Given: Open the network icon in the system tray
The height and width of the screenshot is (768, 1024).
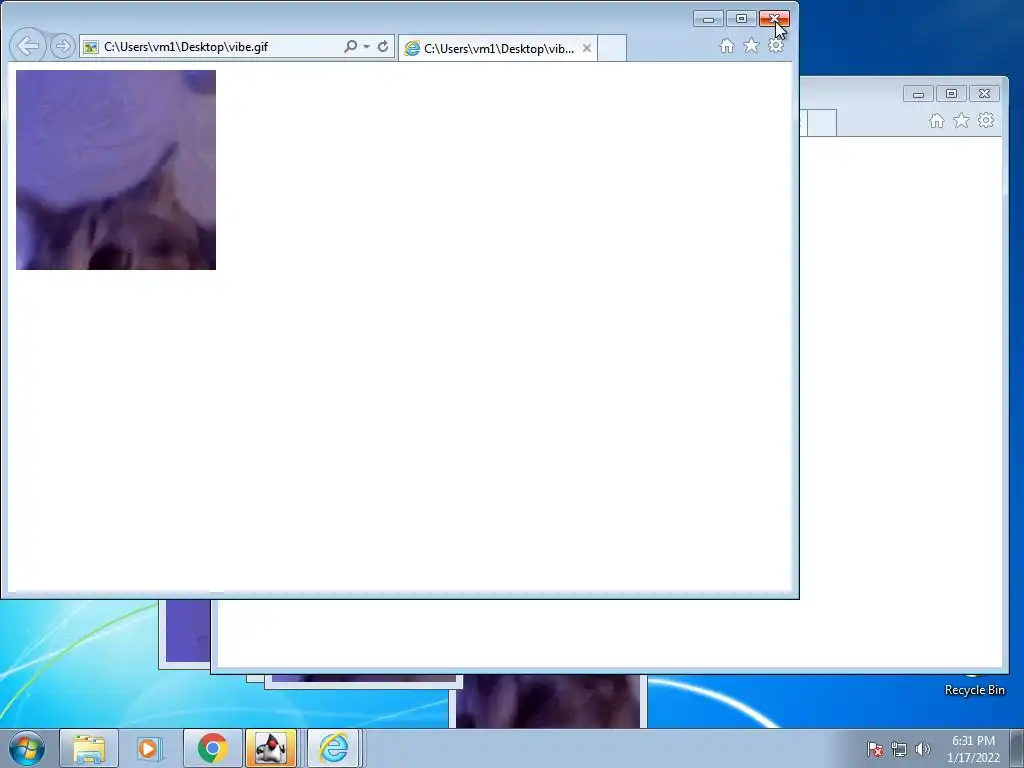Looking at the screenshot, I should click(899, 749).
